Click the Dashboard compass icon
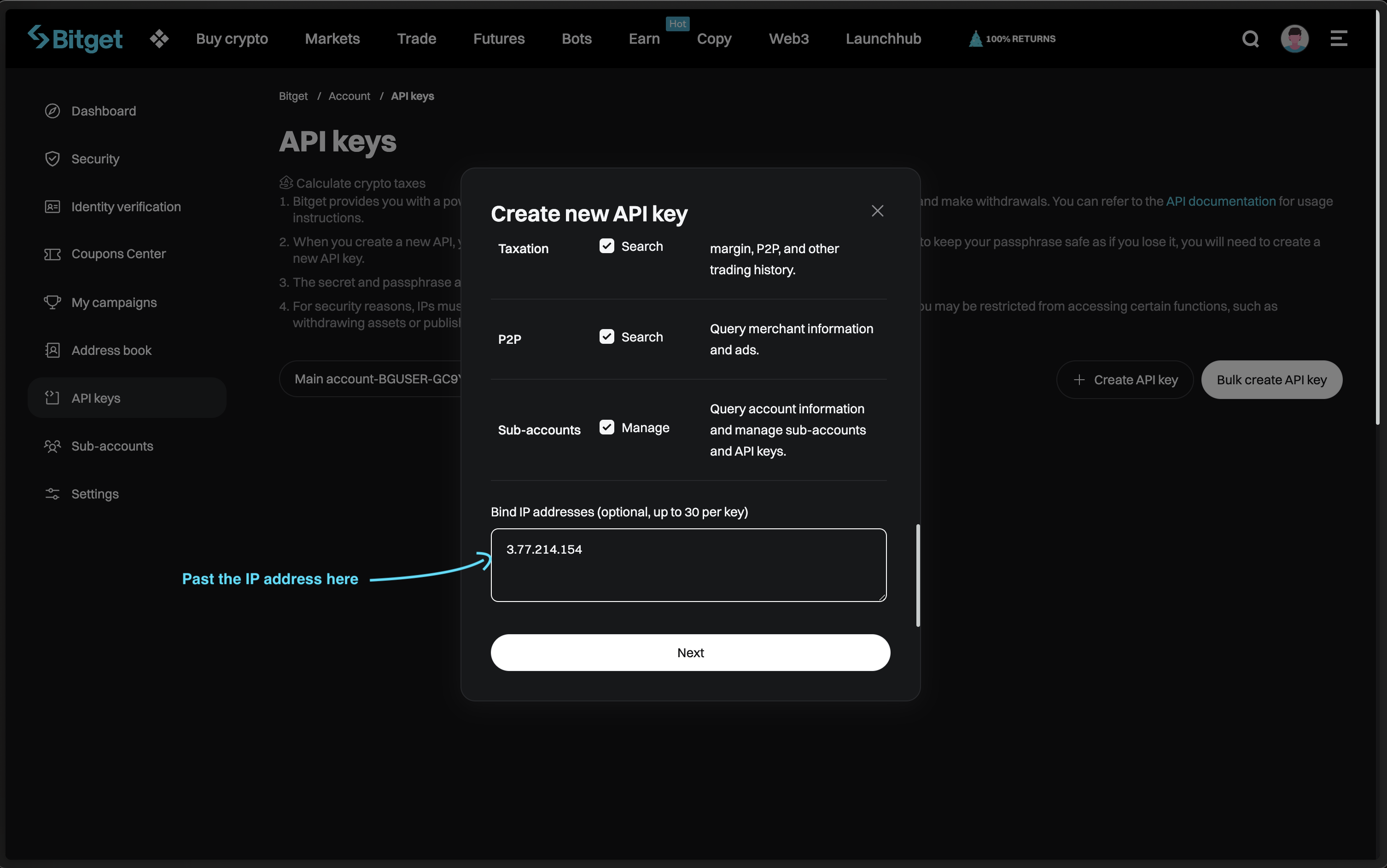This screenshot has height=868, width=1387. tap(52, 111)
